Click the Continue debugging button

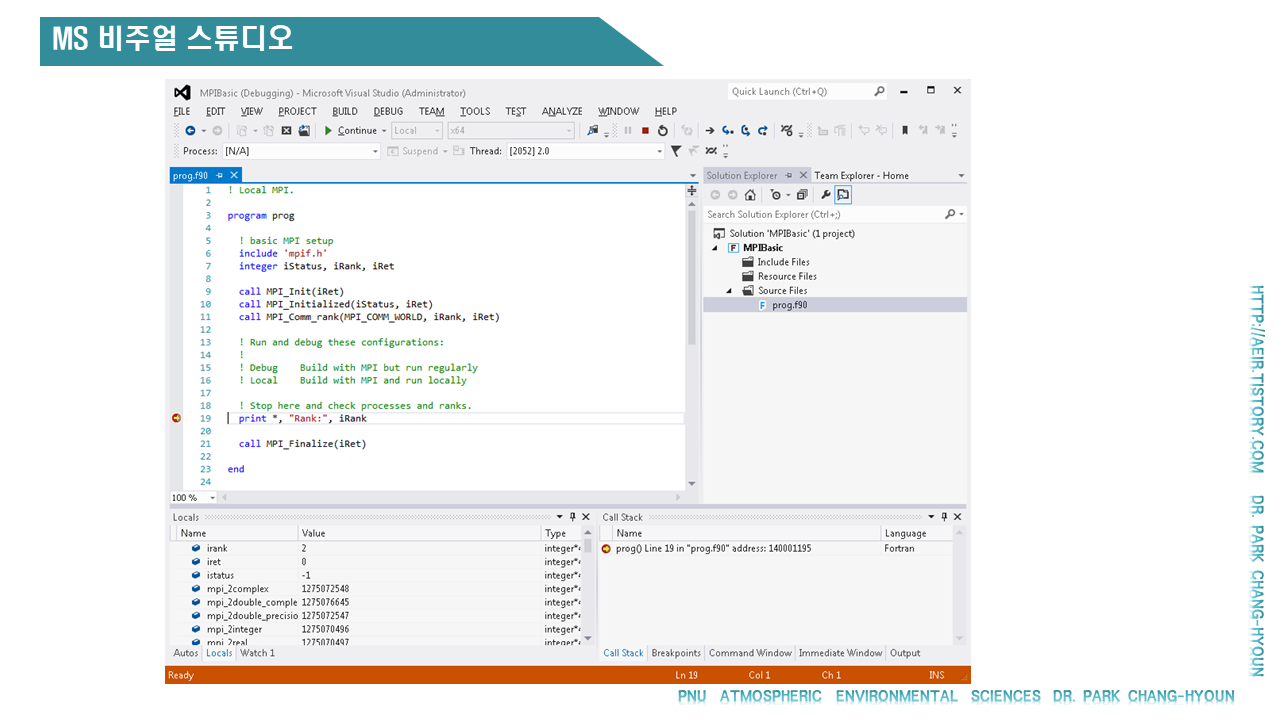pos(350,130)
